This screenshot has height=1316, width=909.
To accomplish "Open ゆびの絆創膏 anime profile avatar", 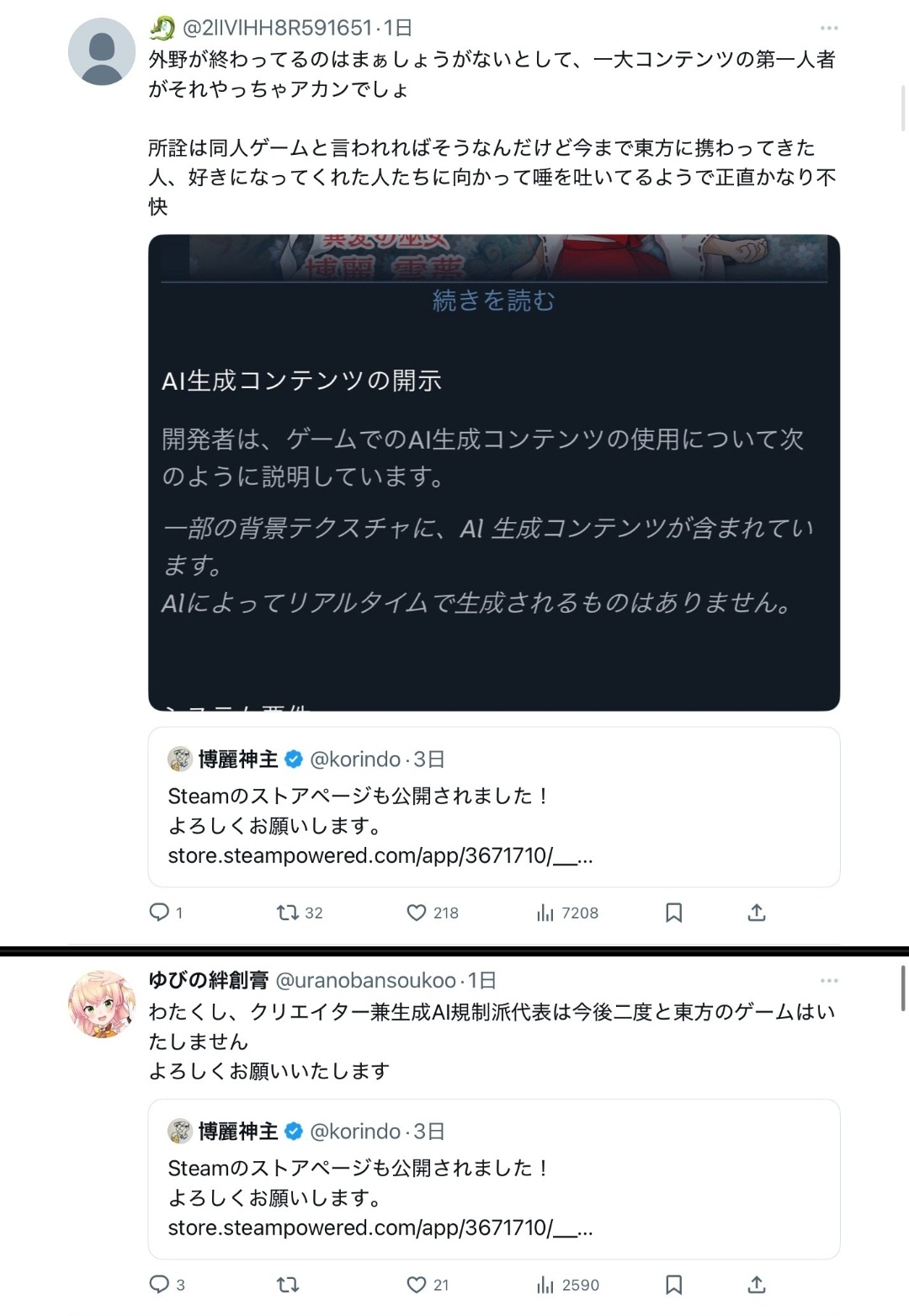I will tap(101, 1004).
